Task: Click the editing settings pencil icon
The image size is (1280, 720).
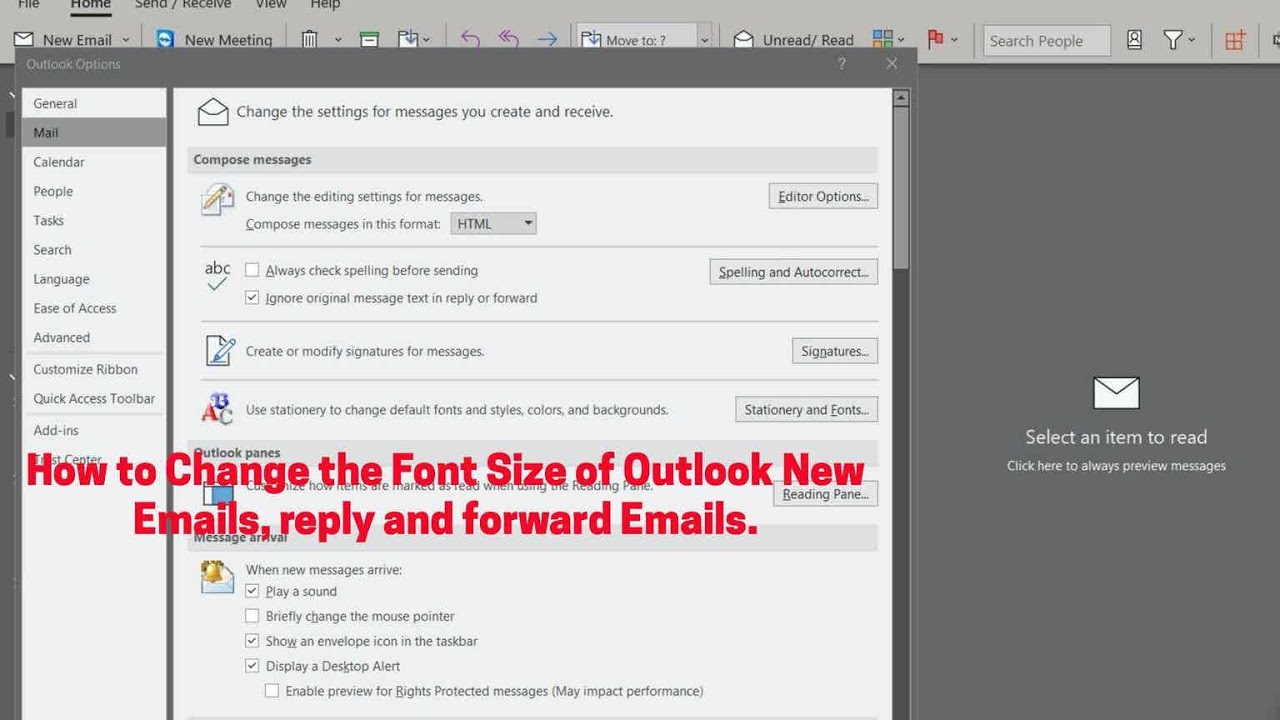Action: pos(217,199)
